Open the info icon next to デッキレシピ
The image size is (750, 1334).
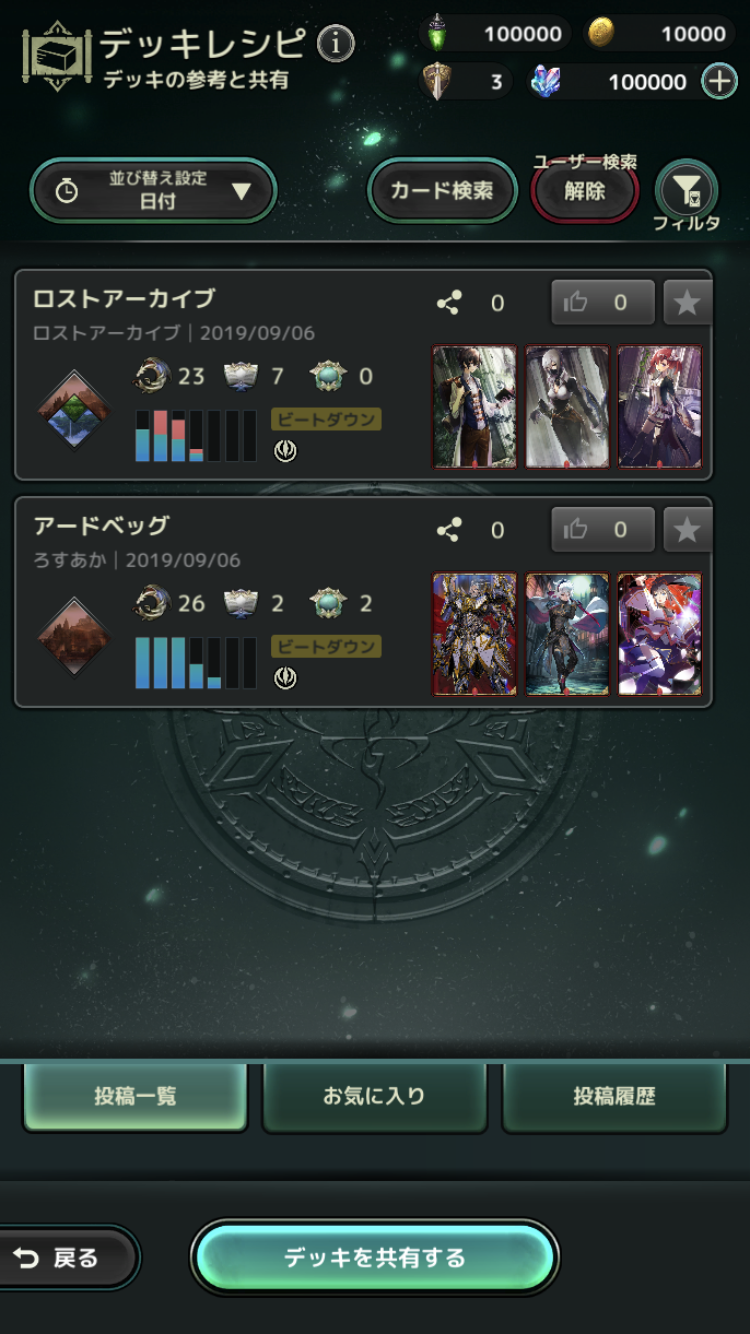pos(336,43)
